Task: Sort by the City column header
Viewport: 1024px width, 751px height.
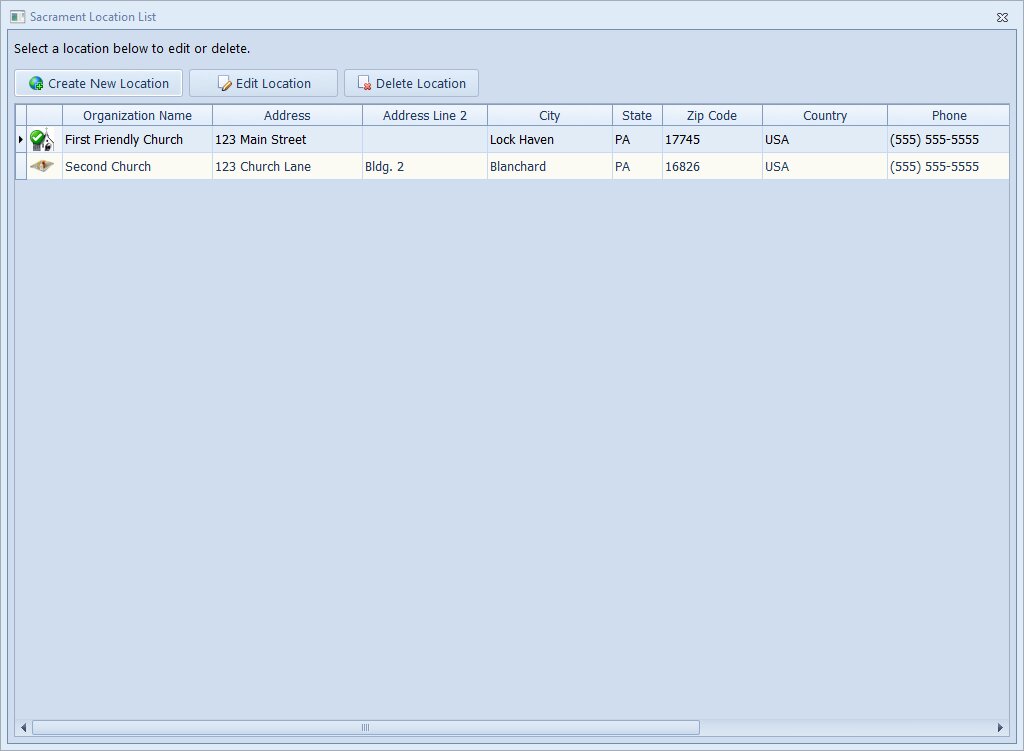Action: click(550, 116)
